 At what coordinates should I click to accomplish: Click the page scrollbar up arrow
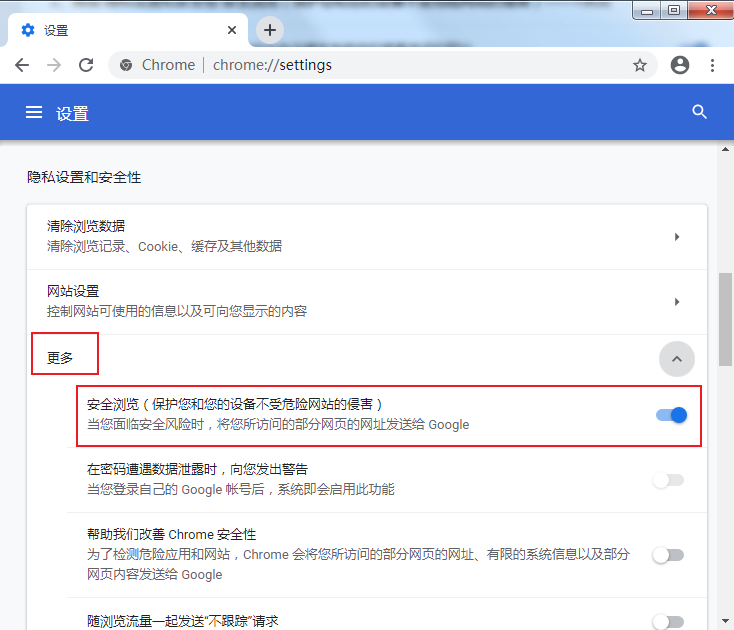(x=726, y=149)
